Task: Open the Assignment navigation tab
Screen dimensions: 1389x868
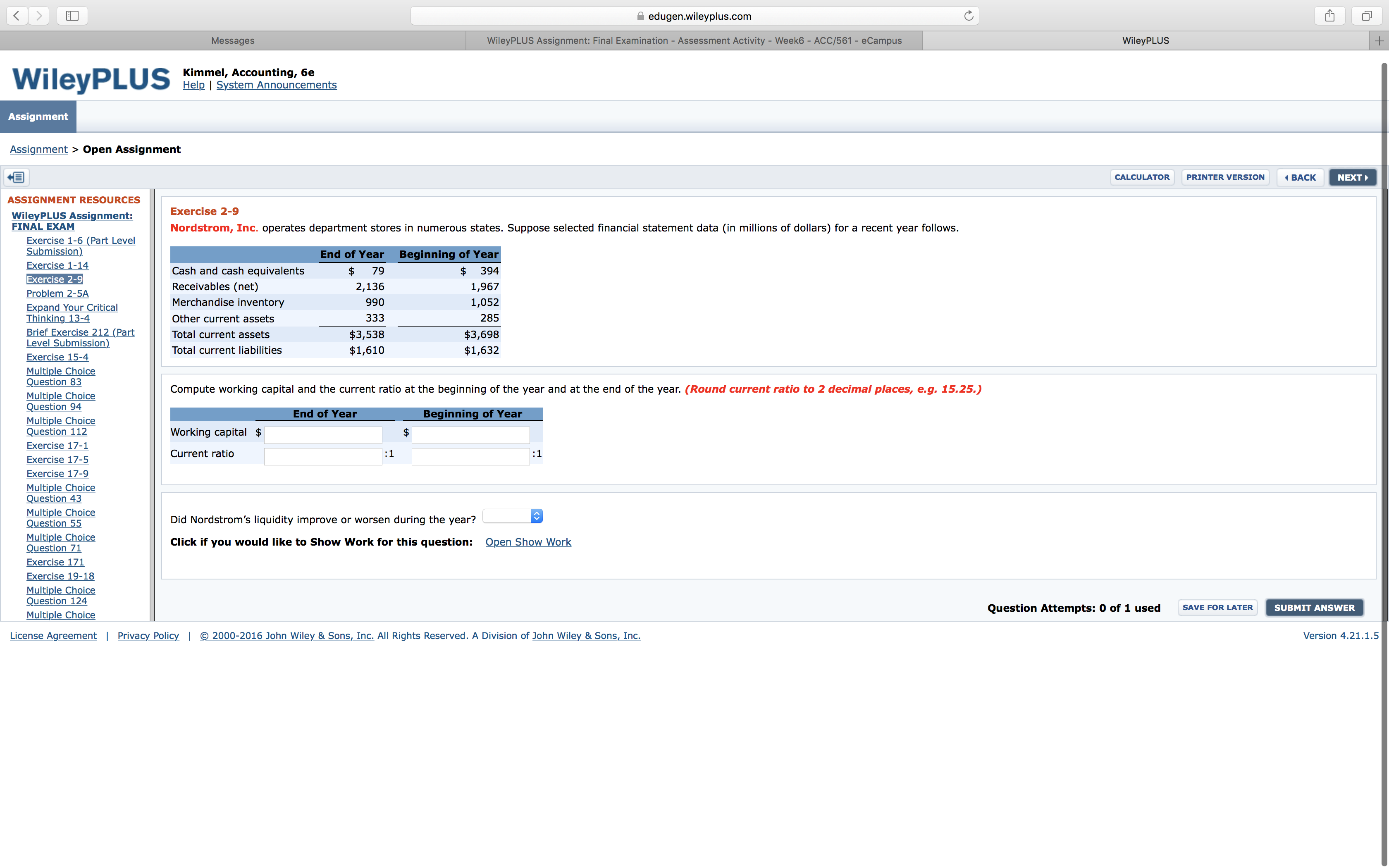Action: (x=38, y=117)
